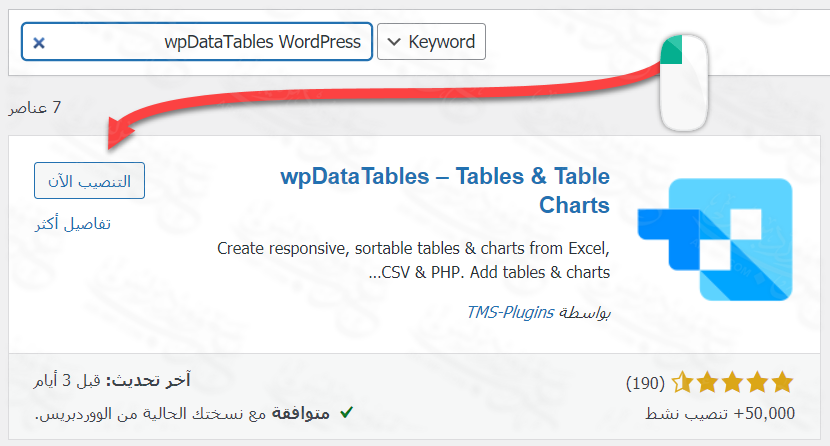Click the wpDataTables blue plugin logo
The height and width of the screenshot is (446, 830).
[729, 240]
